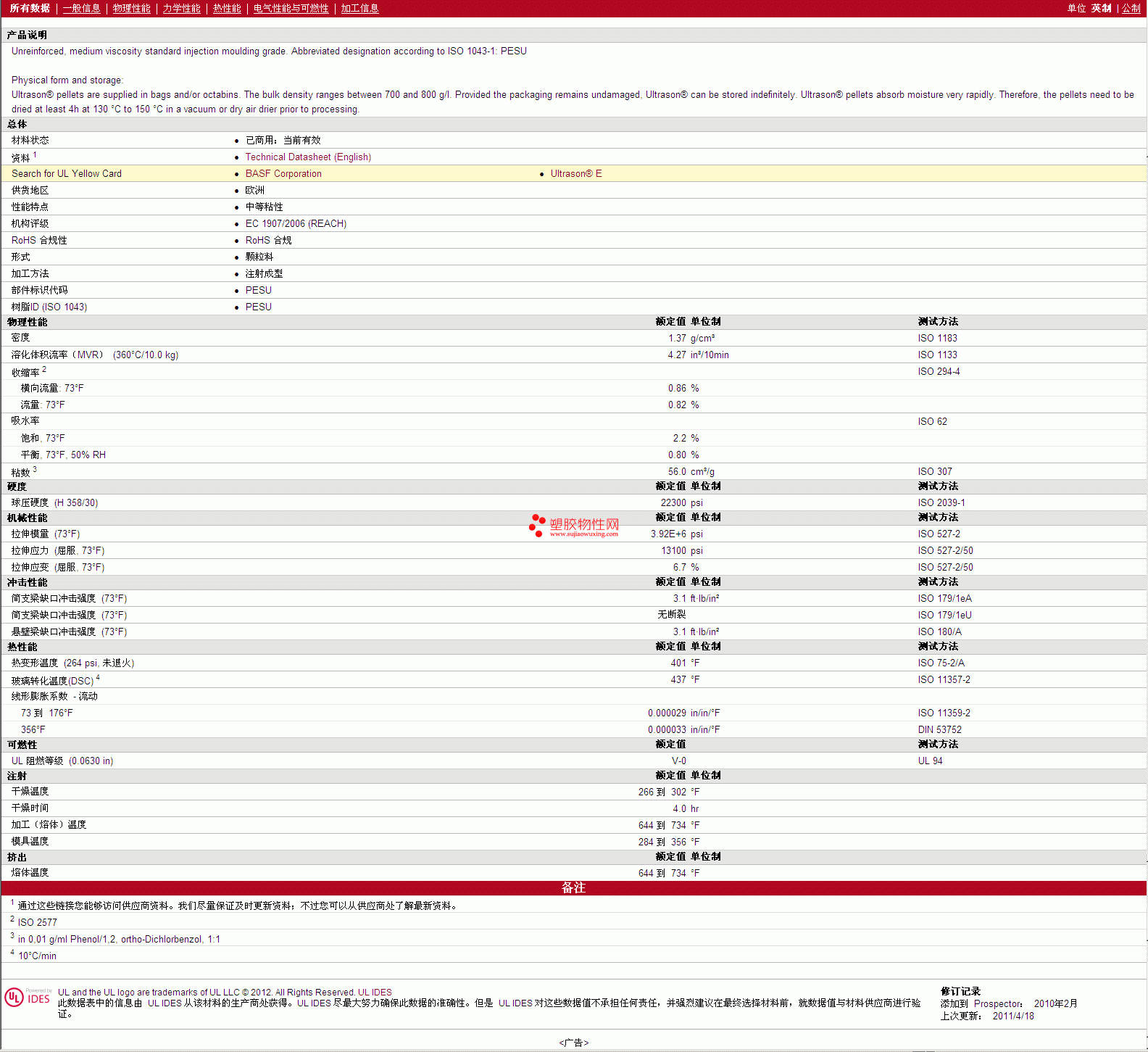Click ISO 11359-2 test method

pos(944,713)
